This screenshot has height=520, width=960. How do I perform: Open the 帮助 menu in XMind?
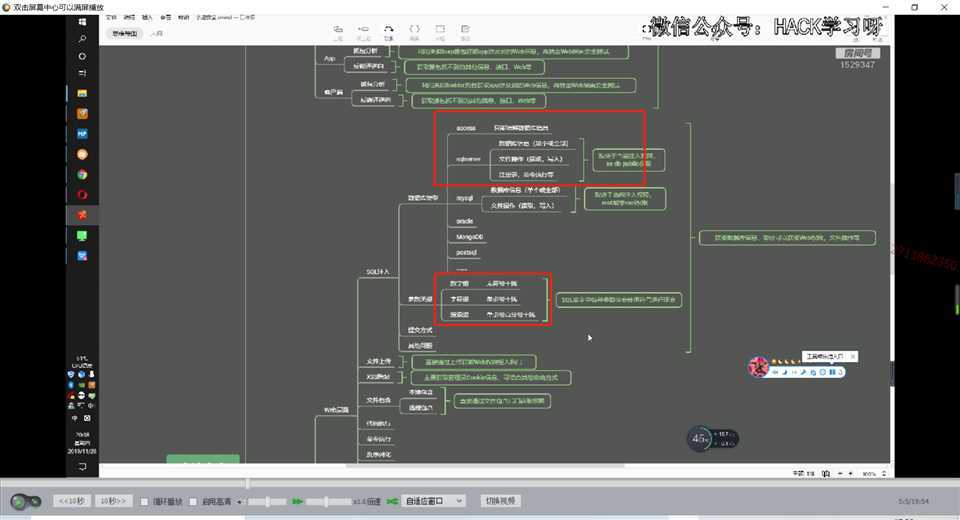(183, 18)
